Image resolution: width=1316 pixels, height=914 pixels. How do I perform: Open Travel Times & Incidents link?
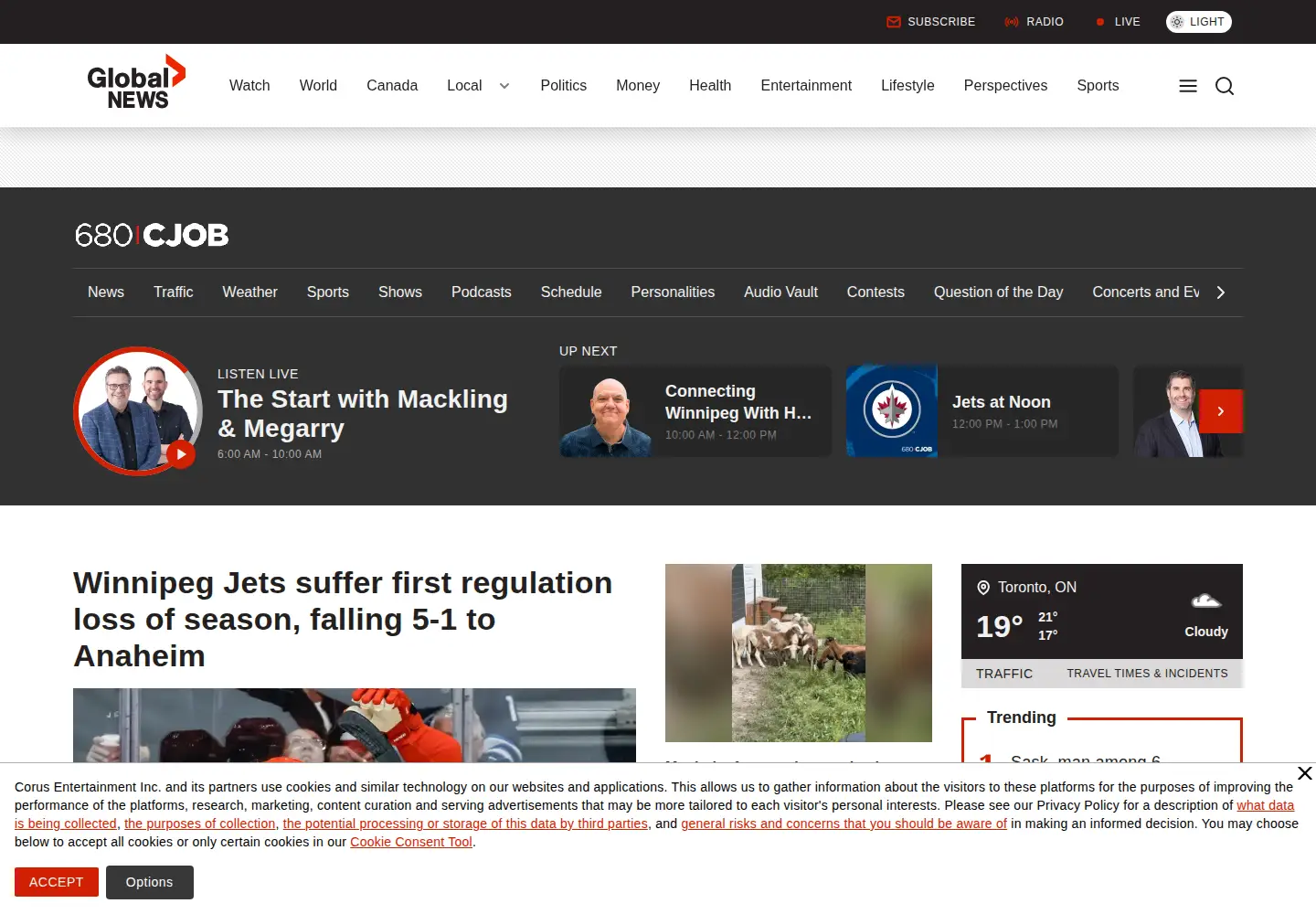[1147, 674]
